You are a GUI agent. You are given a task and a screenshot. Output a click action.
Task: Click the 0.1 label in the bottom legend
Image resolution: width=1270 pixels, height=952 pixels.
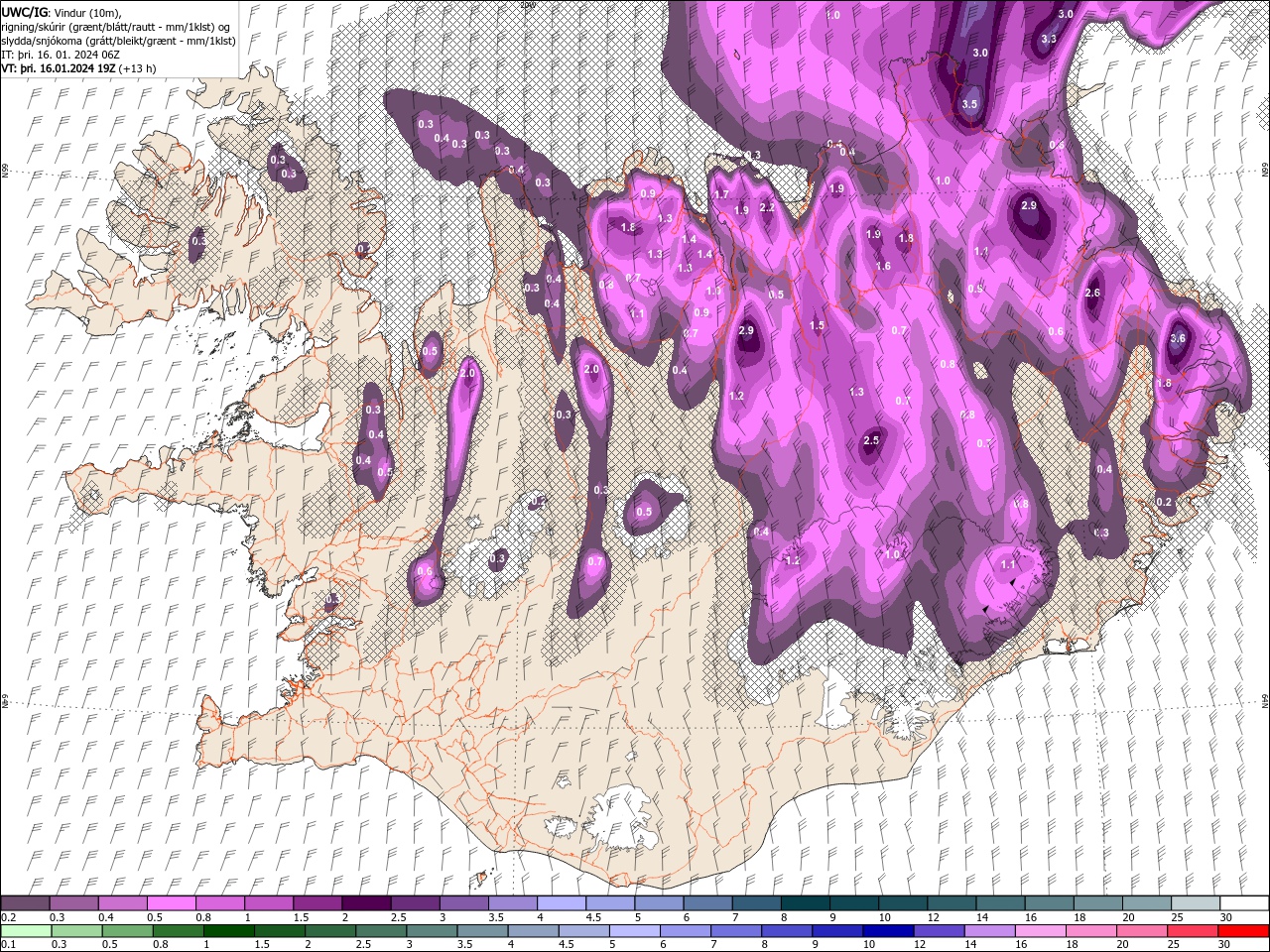[8, 945]
